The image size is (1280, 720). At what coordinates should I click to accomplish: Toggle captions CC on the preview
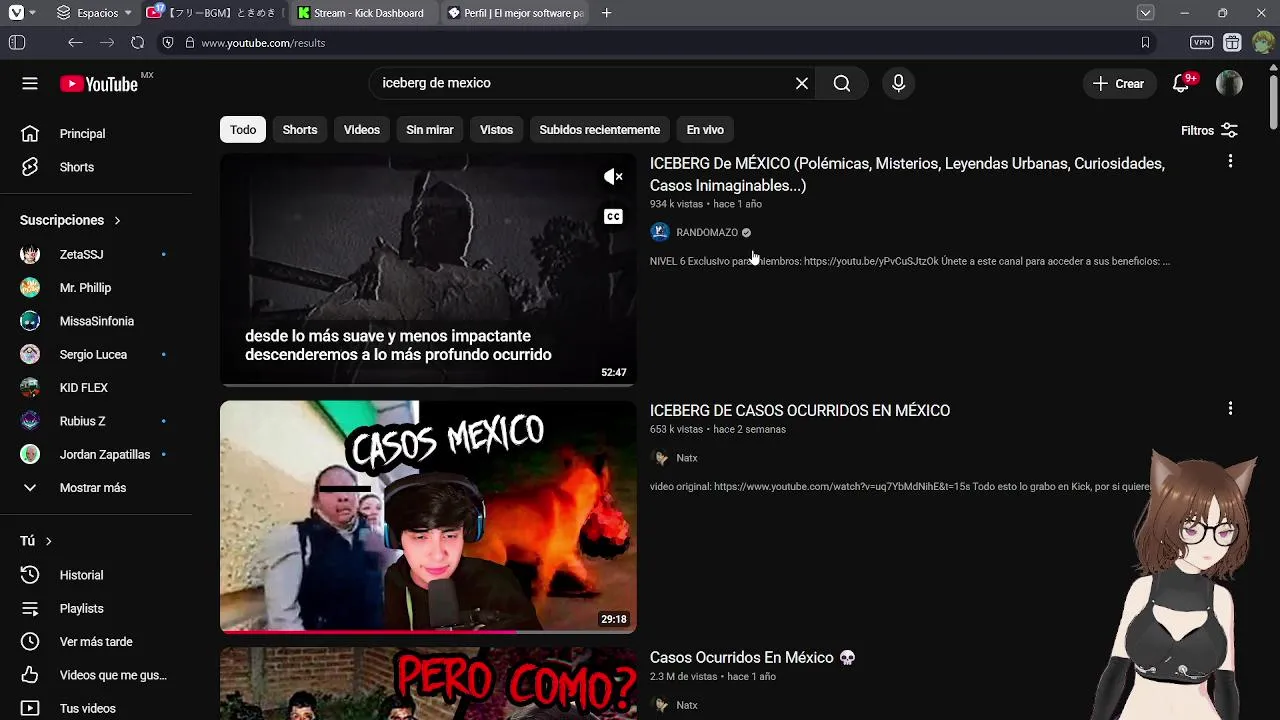(613, 217)
